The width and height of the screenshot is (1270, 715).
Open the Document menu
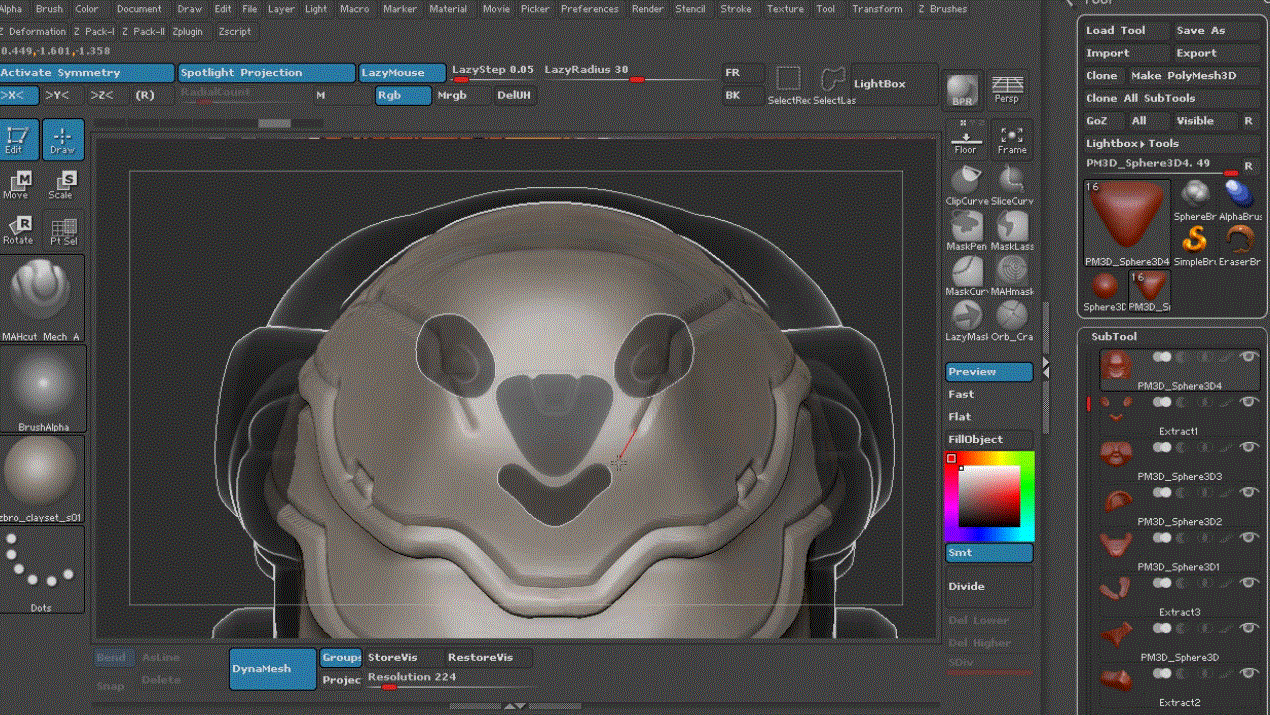pyautogui.click(x=138, y=9)
